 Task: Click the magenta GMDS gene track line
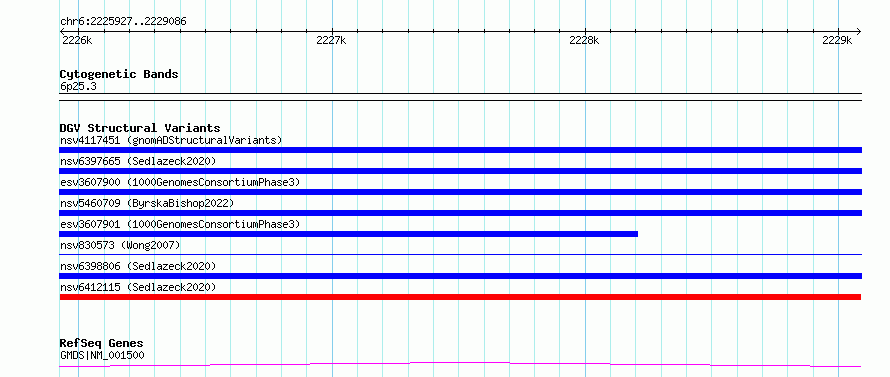[x=460, y=365]
